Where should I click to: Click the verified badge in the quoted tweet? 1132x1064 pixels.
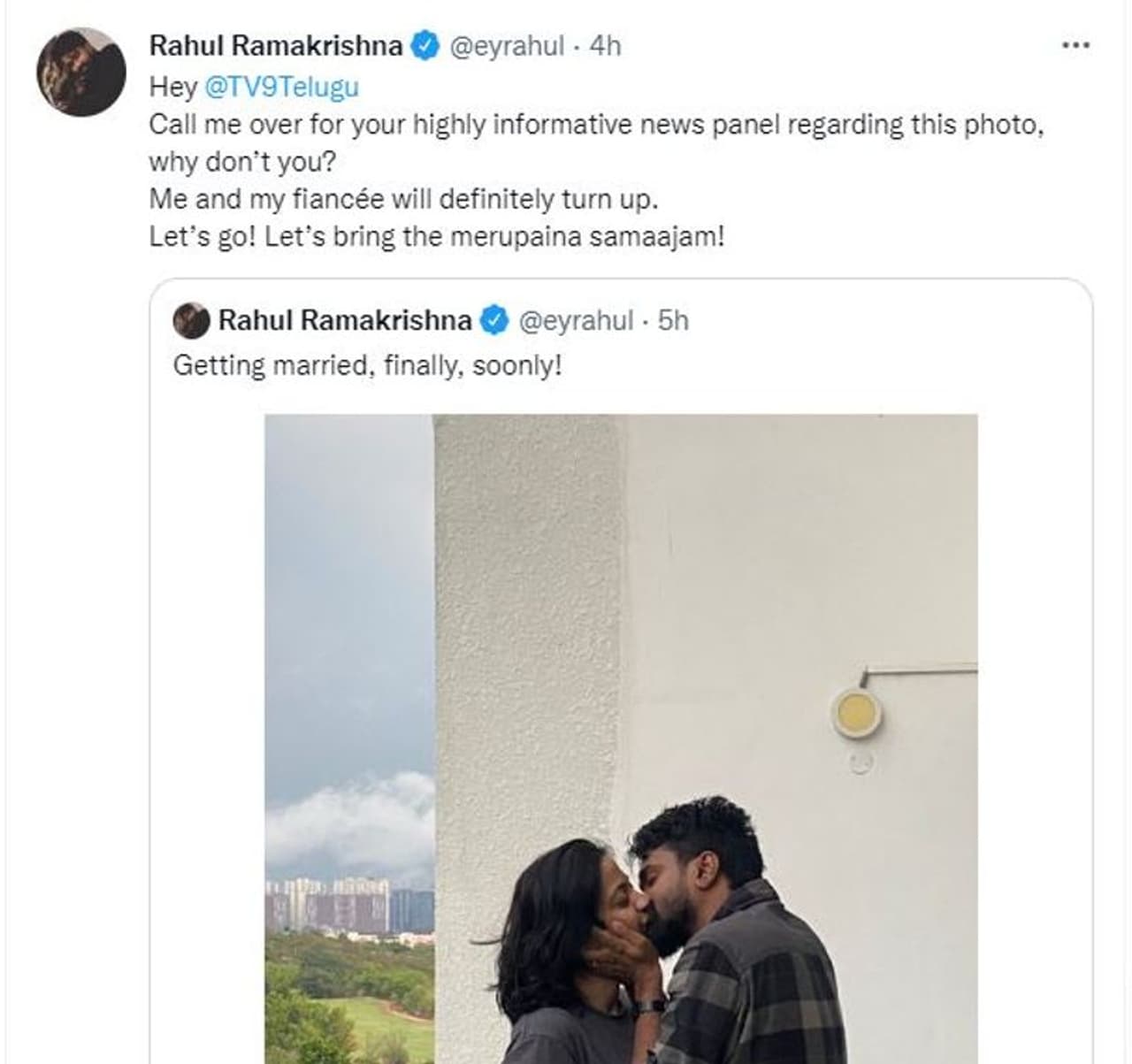[493, 320]
